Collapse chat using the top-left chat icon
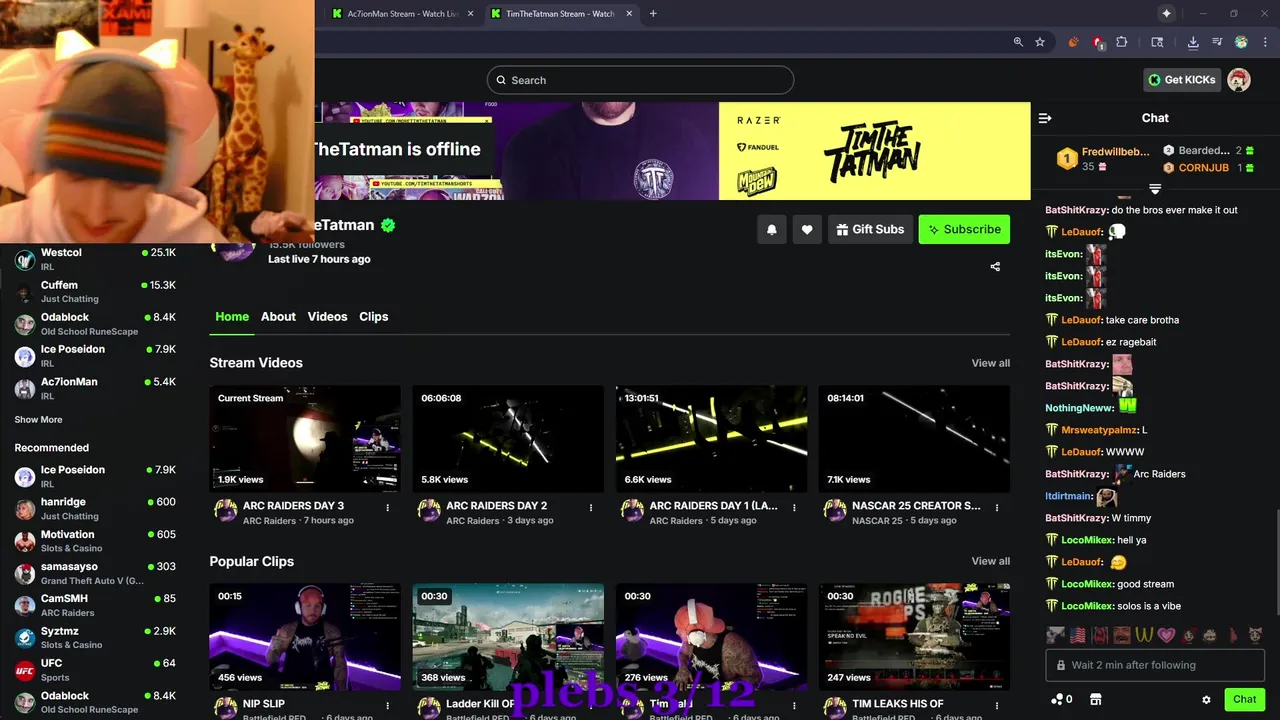The width and height of the screenshot is (1280, 720). tap(1045, 118)
